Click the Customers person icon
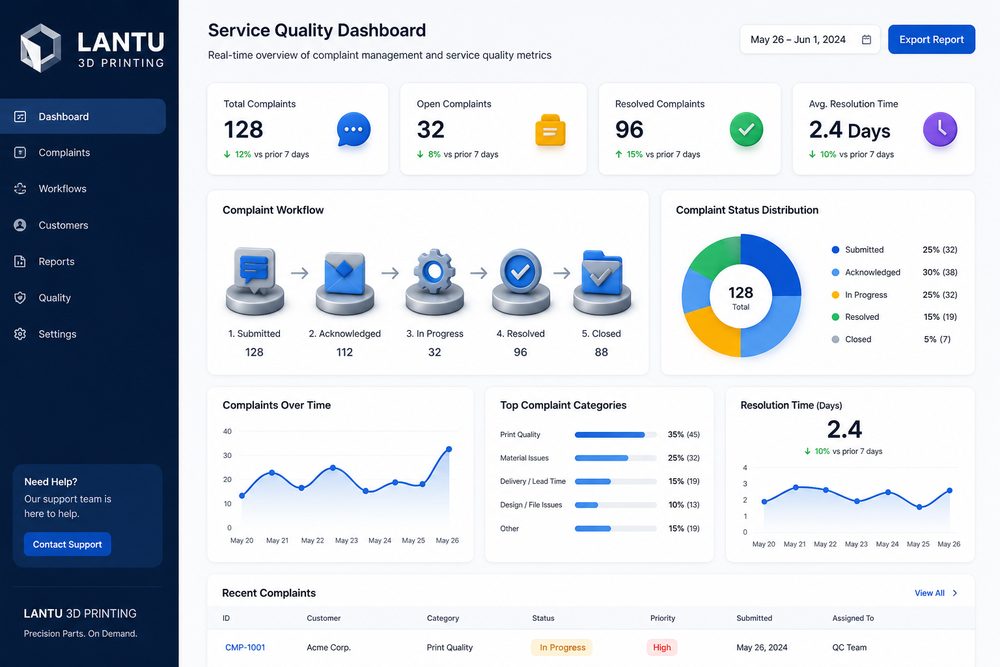Screen dimensions: 1000x667 pos(20,225)
